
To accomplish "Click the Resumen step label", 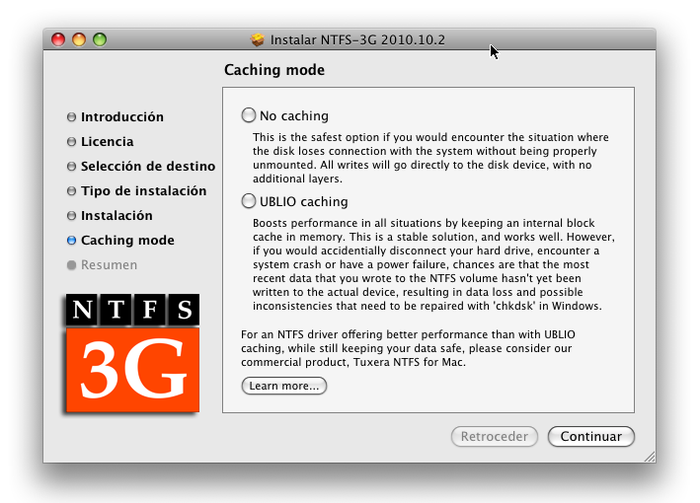I will (x=109, y=265).
